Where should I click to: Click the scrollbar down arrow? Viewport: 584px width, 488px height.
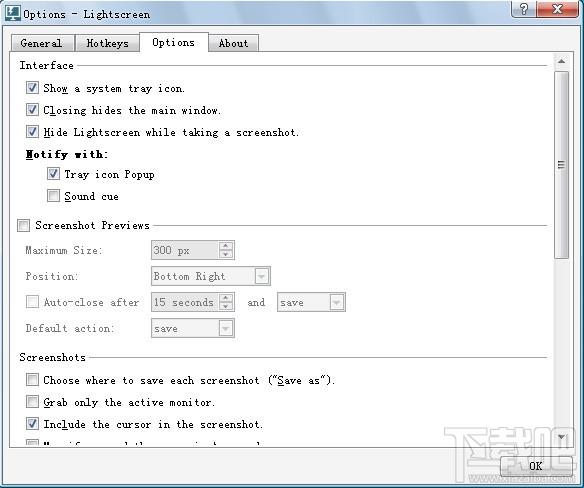pyautogui.click(x=561, y=437)
